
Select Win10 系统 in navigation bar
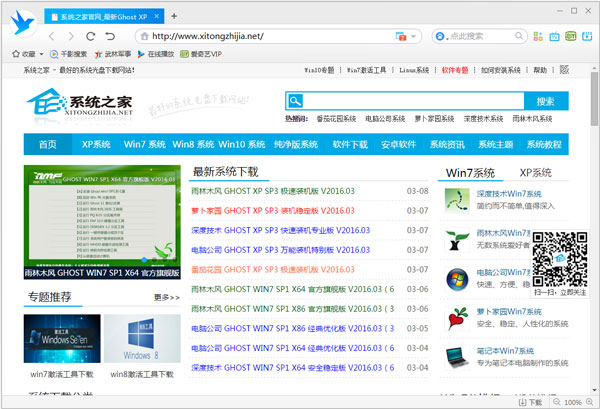242,144
